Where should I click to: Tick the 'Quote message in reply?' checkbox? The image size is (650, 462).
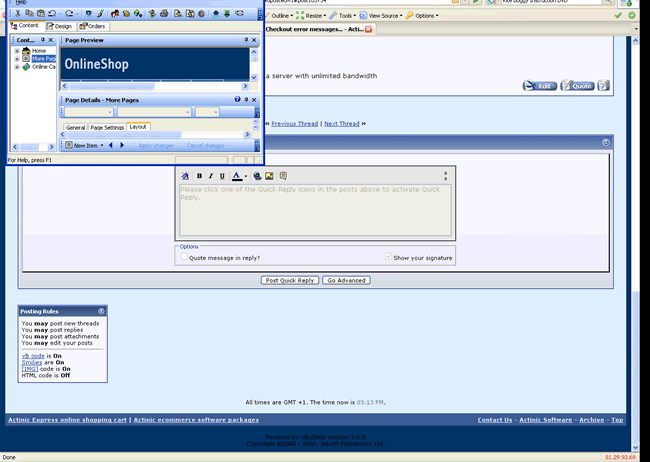point(183,257)
